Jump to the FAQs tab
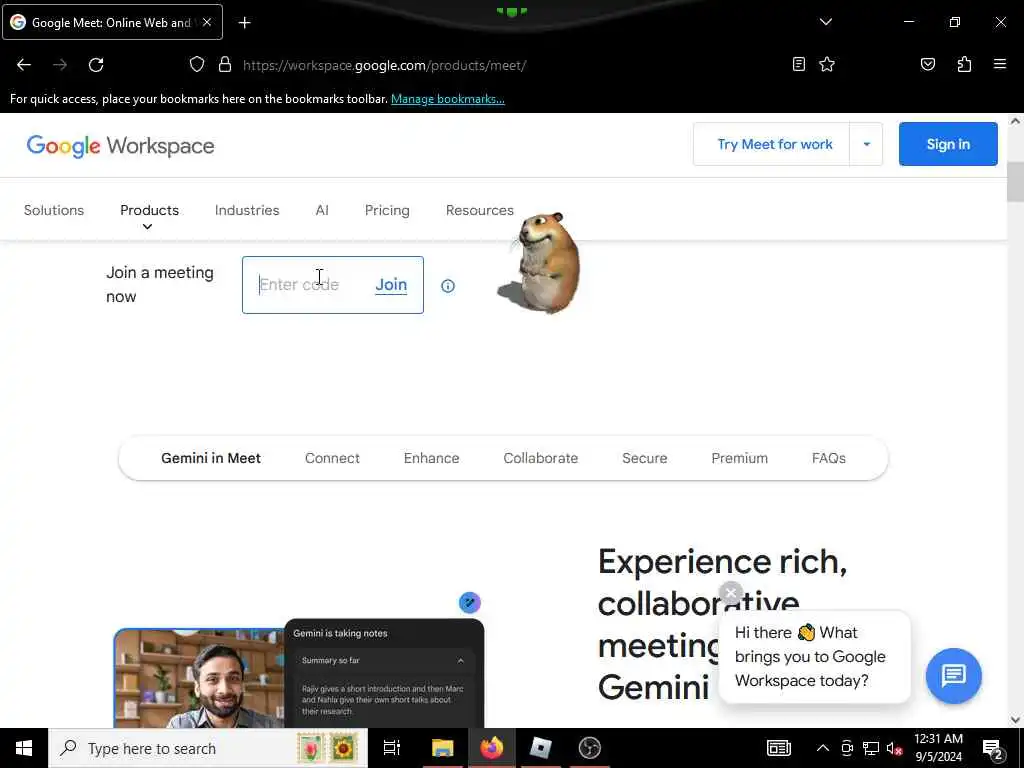 [829, 458]
